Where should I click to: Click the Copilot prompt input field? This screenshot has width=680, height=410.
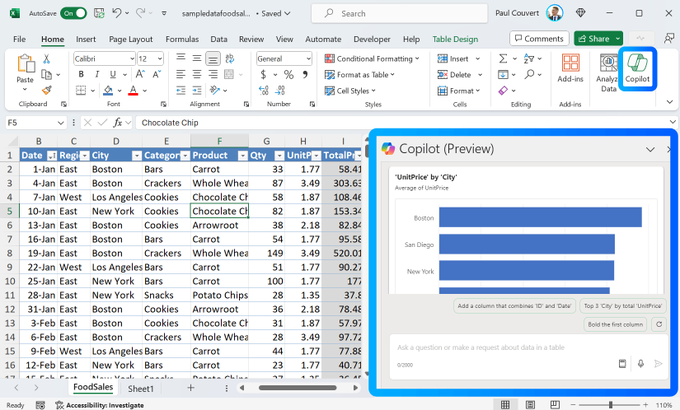tap(528, 347)
